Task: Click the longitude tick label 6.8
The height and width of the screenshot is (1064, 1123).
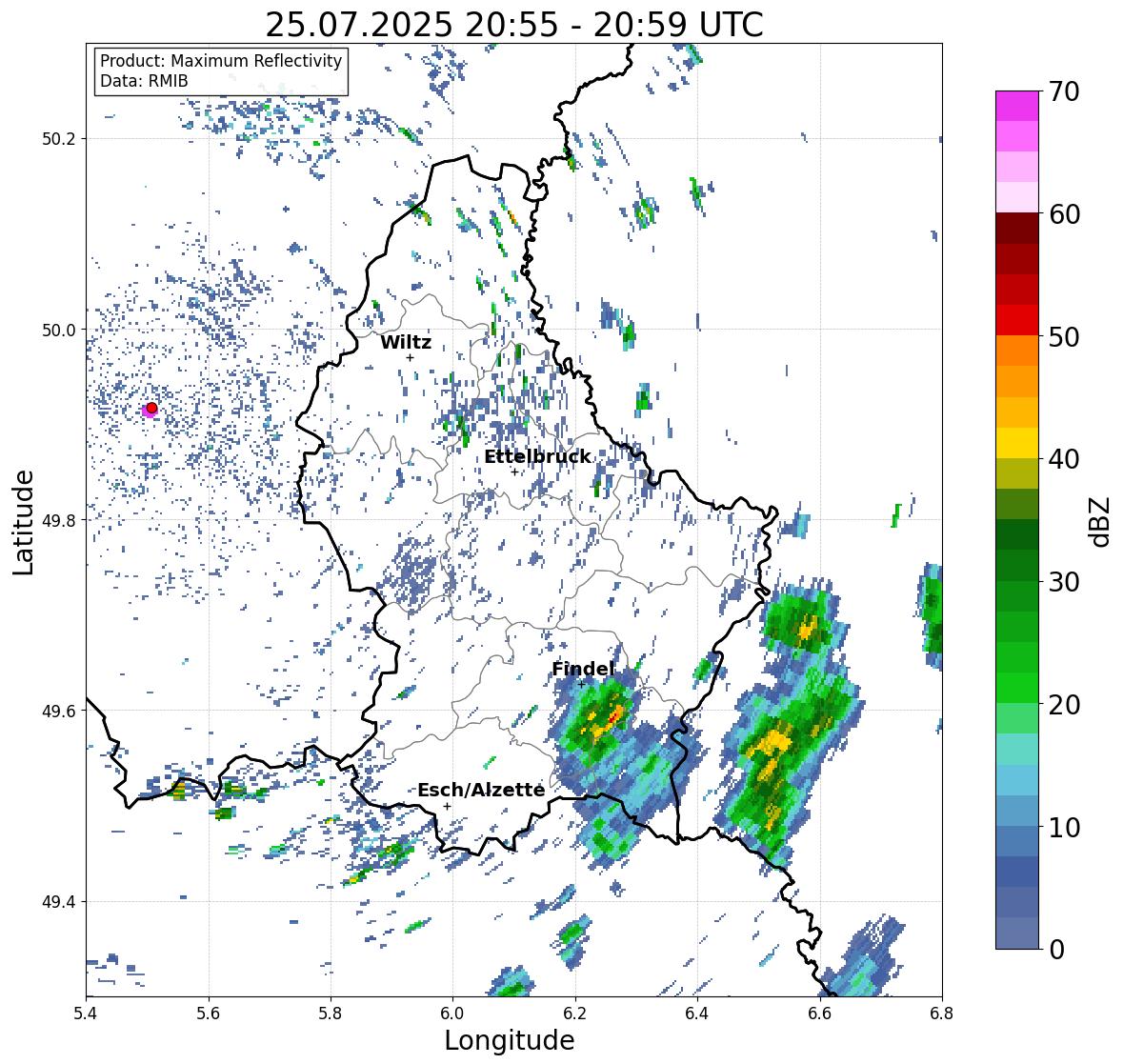Action: coord(942,1014)
